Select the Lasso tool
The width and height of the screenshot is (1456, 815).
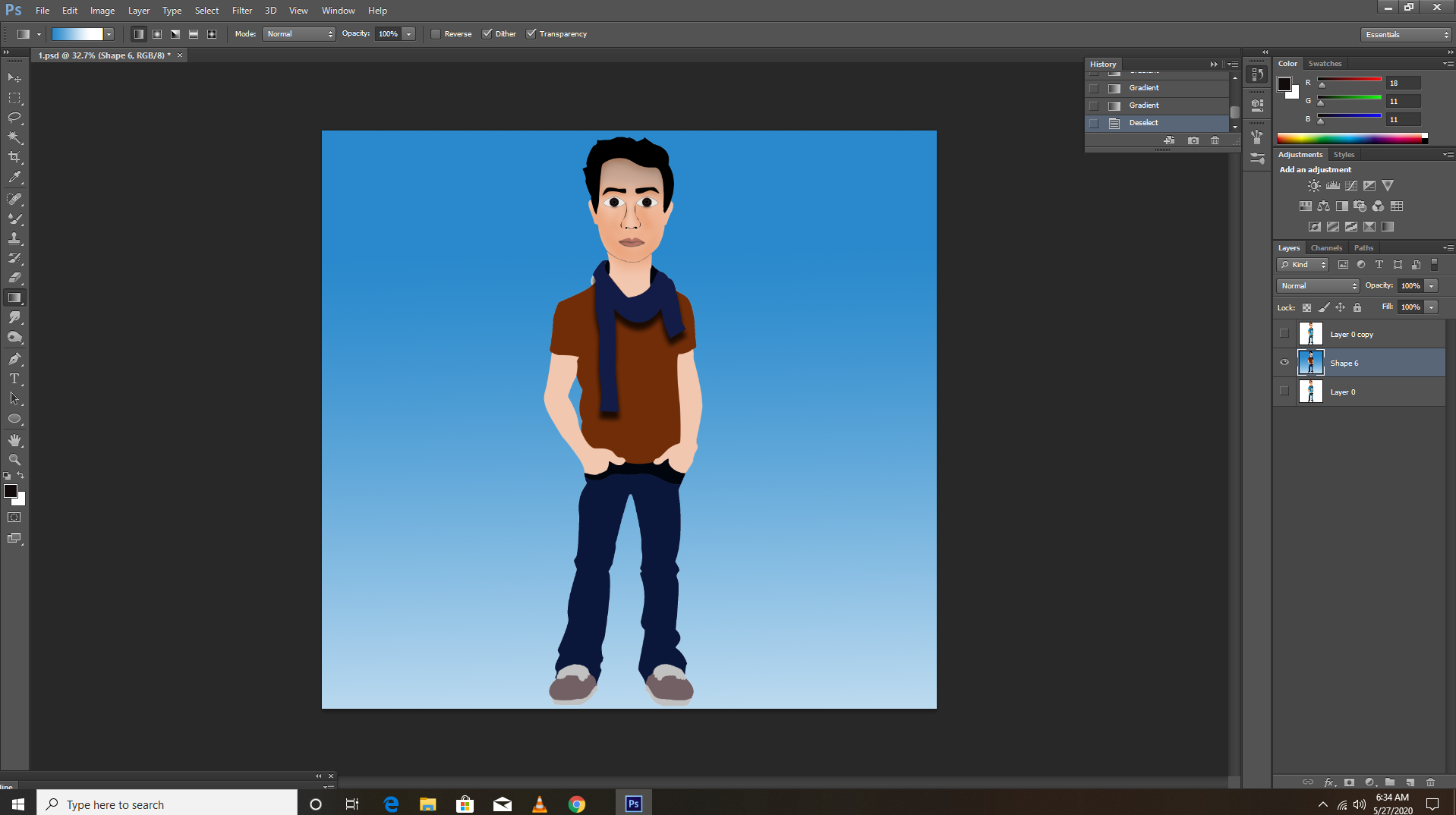tap(14, 118)
